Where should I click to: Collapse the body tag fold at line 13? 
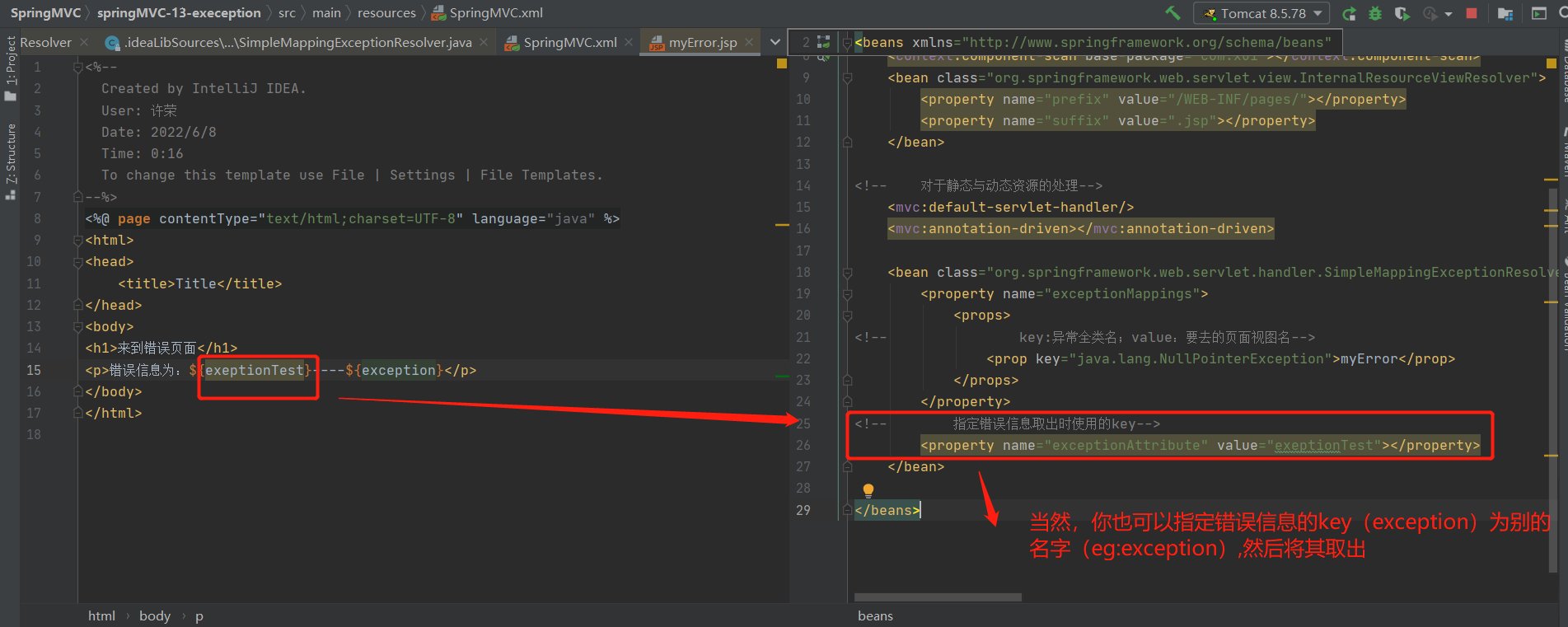(x=78, y=326)
